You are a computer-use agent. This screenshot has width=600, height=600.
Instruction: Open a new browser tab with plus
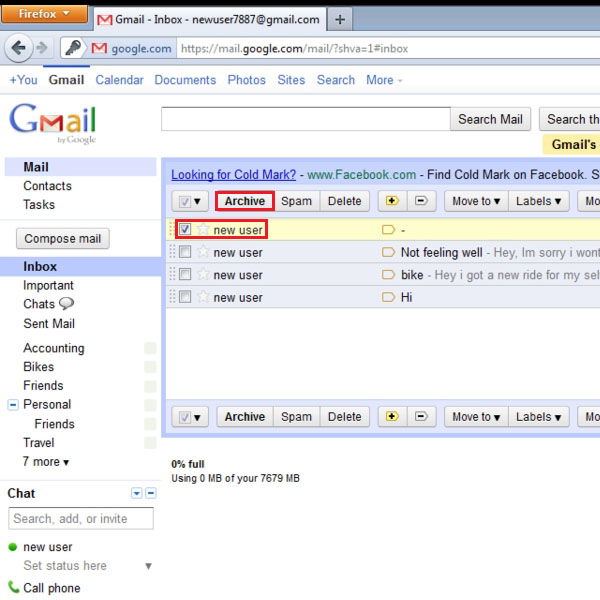click(x=340, y=20)
